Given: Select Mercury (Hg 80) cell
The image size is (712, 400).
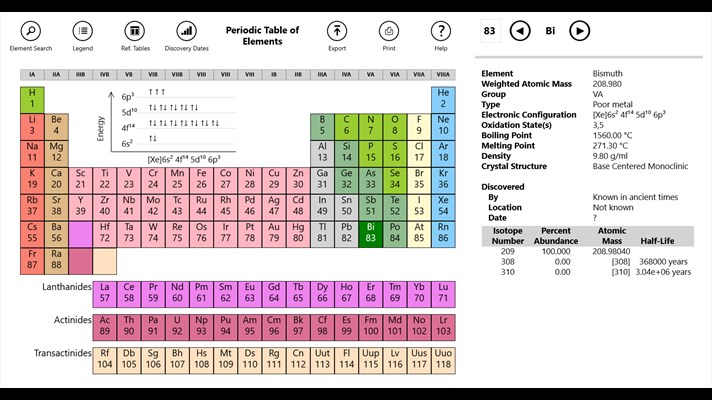Looking at the screenshot, I should [x=298, y=234].
